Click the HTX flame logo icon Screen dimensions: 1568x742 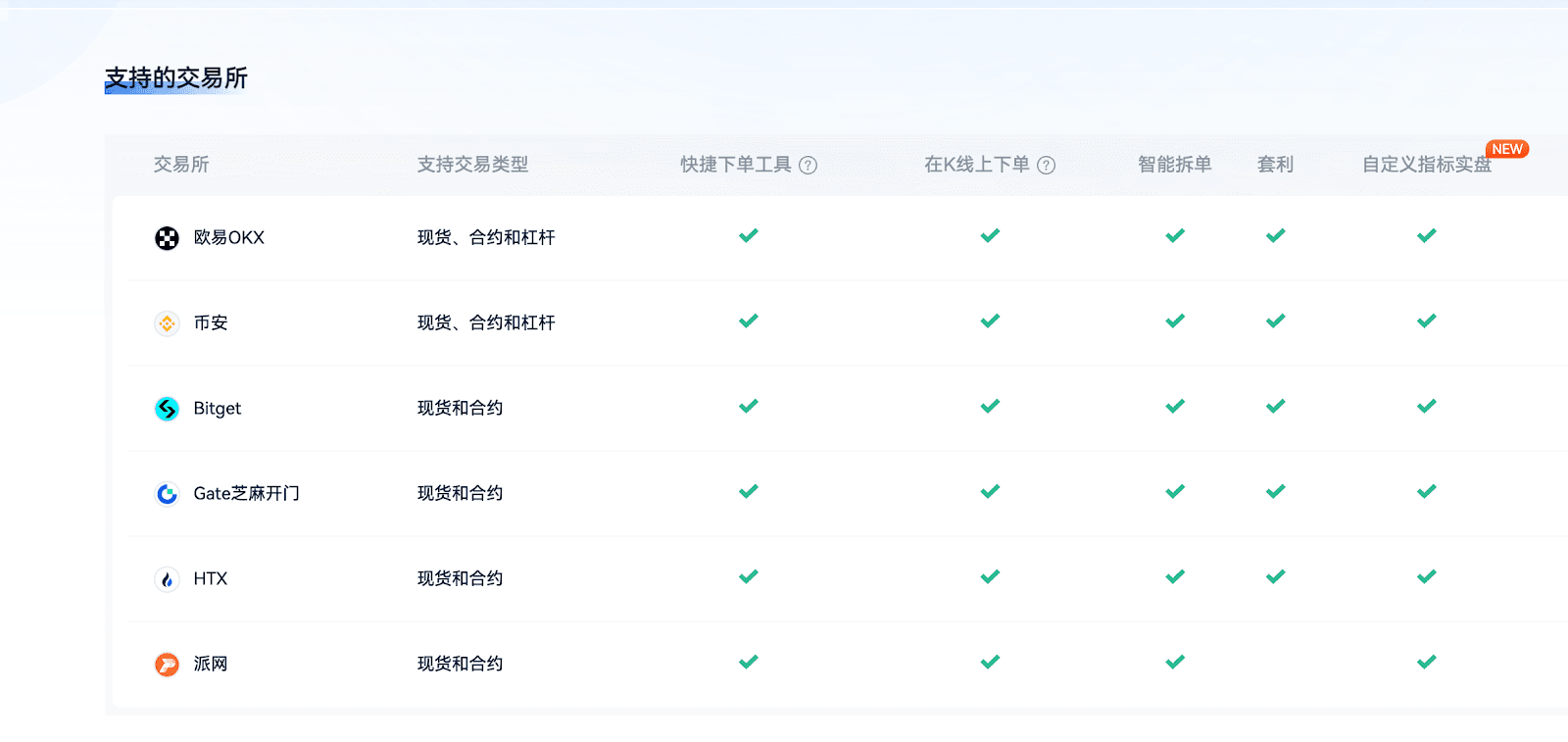click(x=168, y=579)
